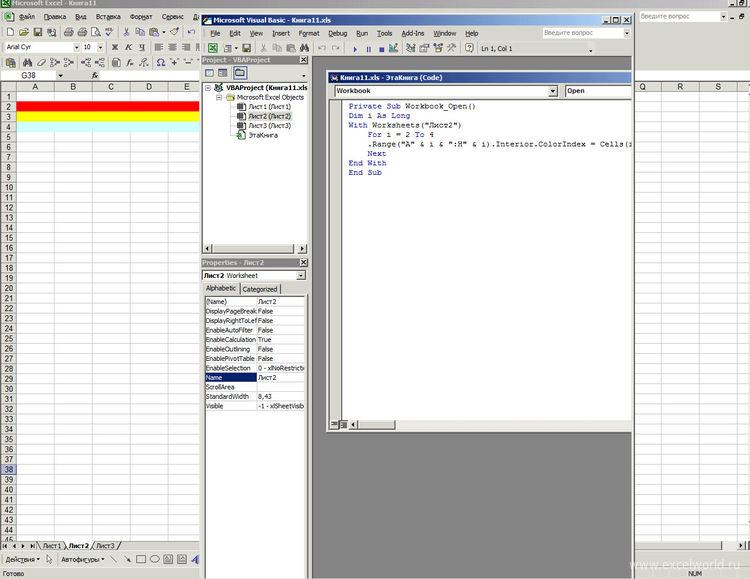Click the light blue cell in row 4

pos(108,126)
